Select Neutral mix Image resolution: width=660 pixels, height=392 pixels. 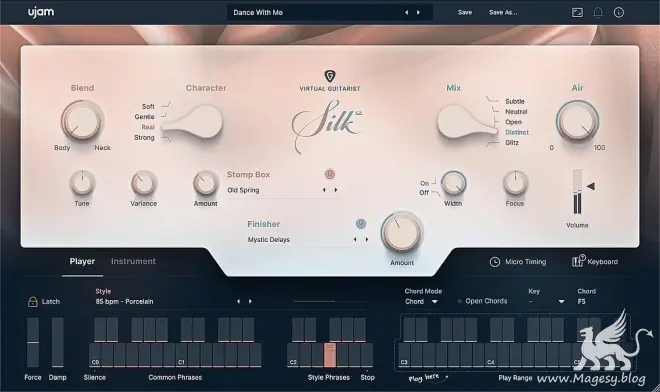click(x=516, y=112)
